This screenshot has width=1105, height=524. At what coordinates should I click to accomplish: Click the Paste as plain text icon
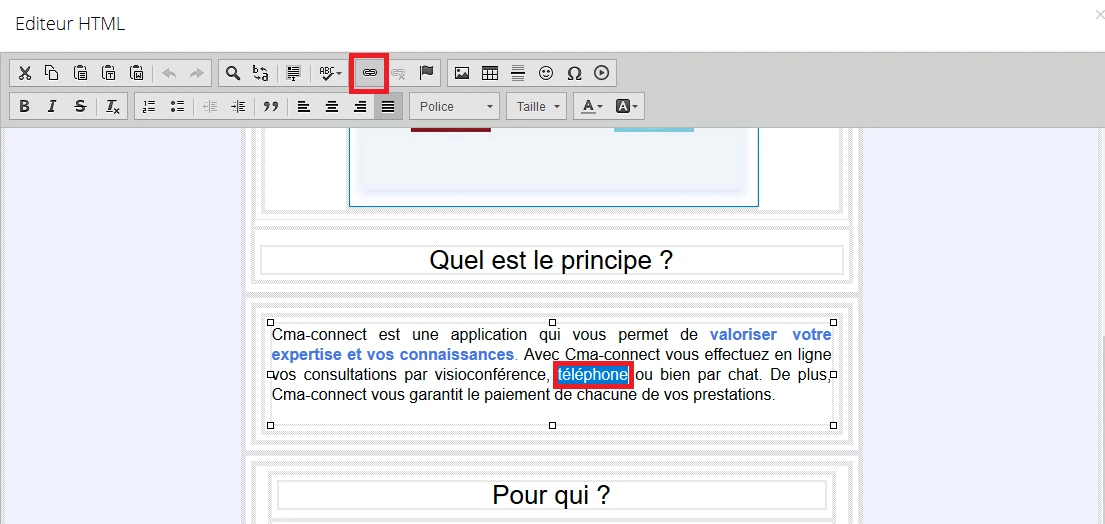pos(109,73)
